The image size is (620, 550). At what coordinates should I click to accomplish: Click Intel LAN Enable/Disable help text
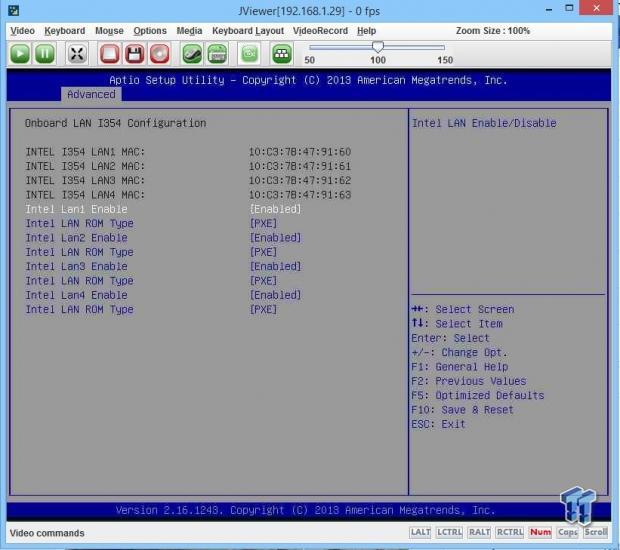tap(484, 123)
